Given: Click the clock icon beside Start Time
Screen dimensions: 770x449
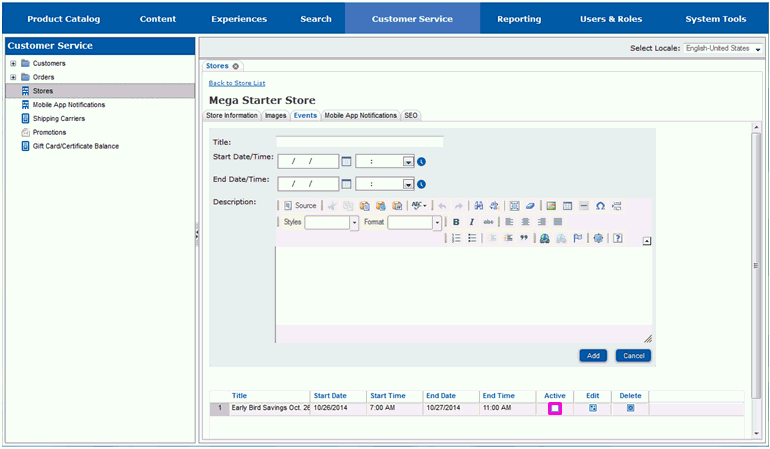Looking at the screenshot, I should [421, 162].
